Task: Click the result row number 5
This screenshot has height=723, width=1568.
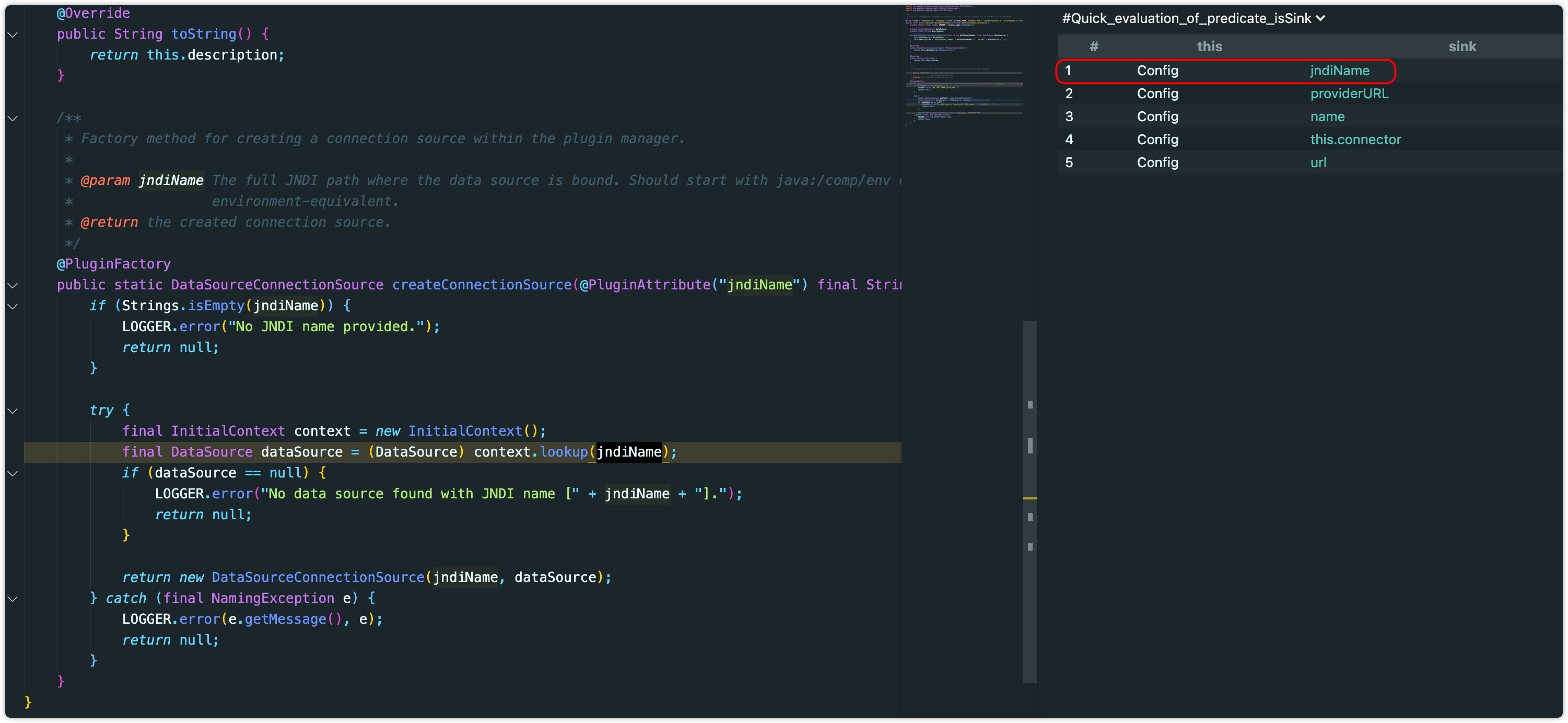Action: click(x=1069, y=163)
